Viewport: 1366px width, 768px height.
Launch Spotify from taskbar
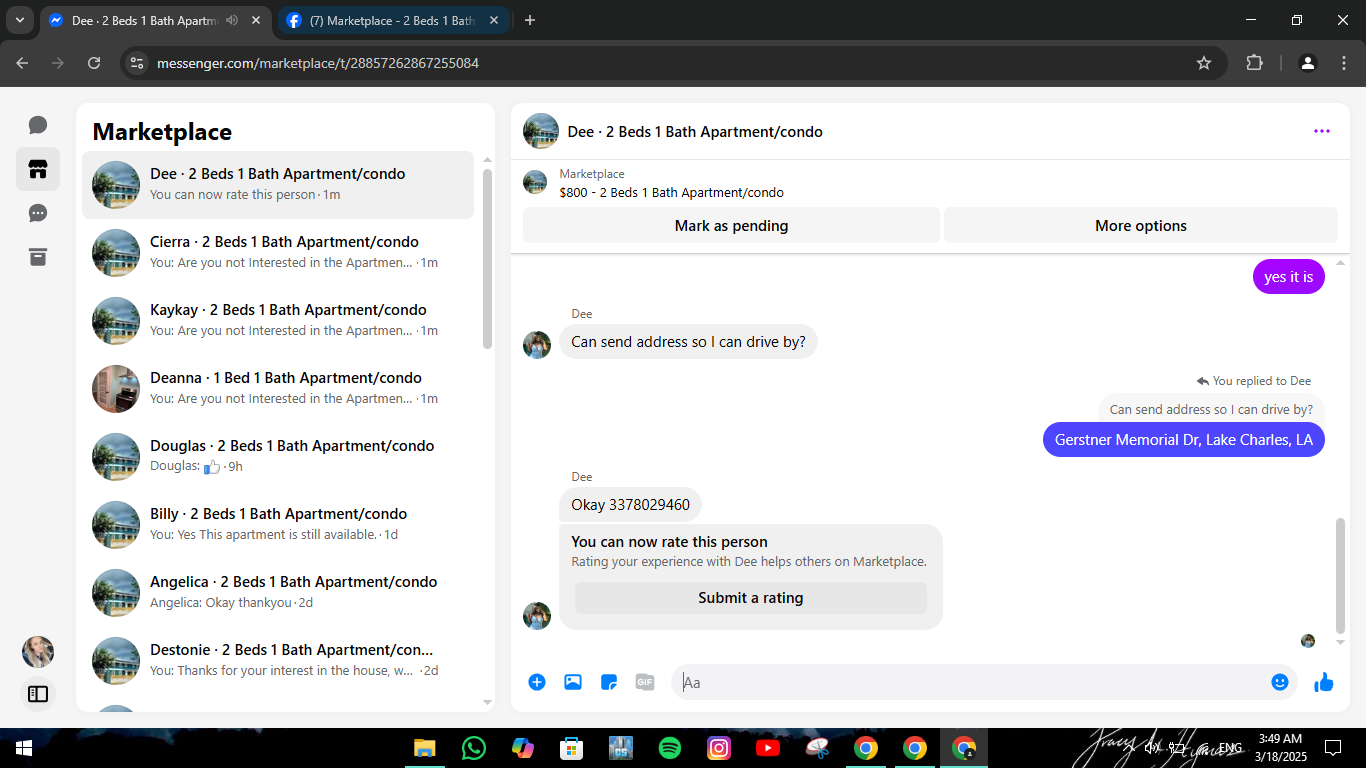coord(670,747)
